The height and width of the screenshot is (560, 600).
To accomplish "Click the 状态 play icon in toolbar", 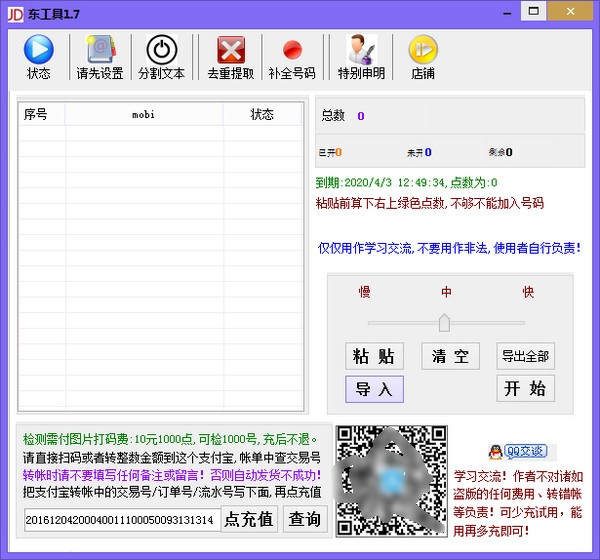I will point(39,50).
